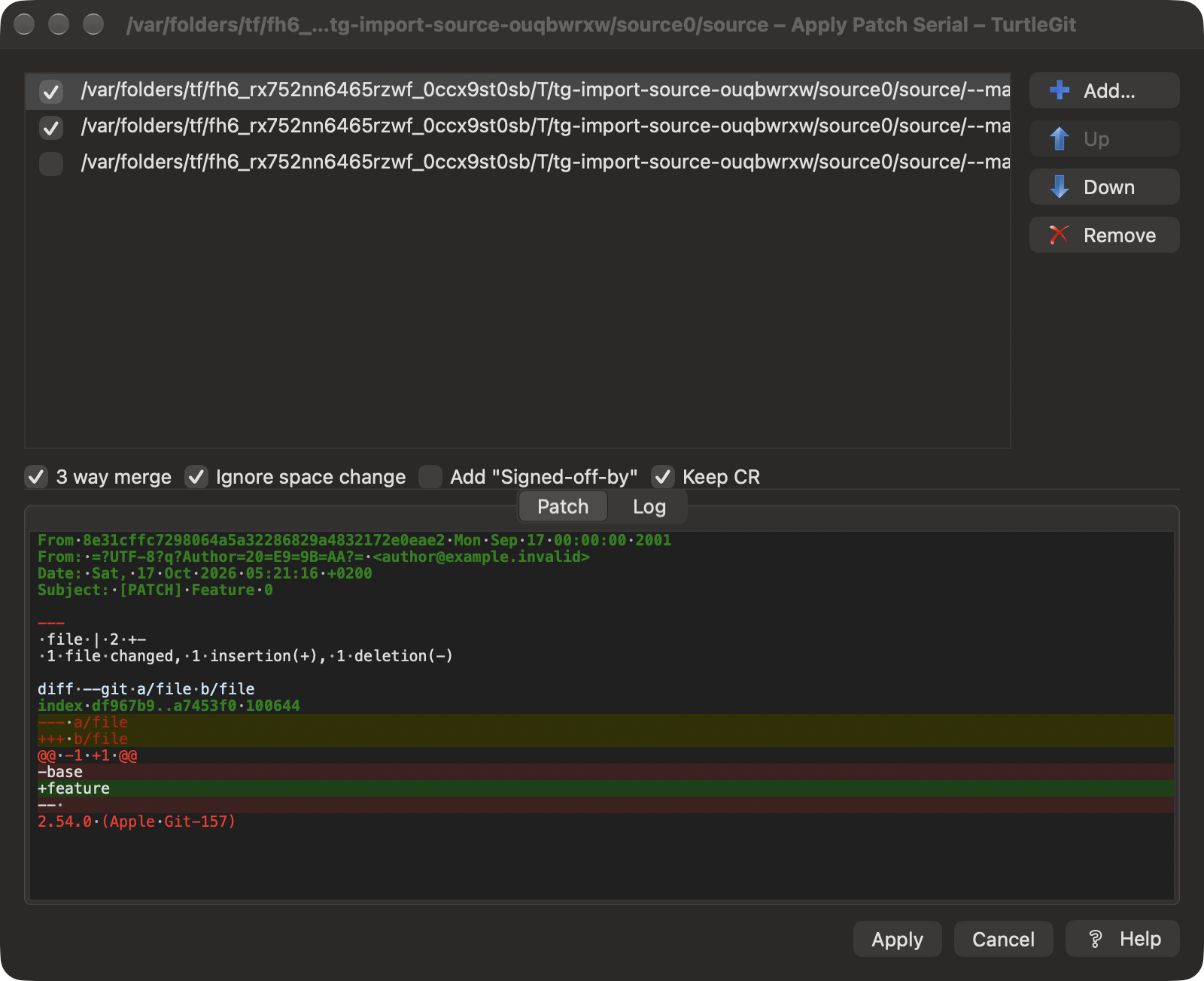Click the blue Down arrow icon

1060,187
